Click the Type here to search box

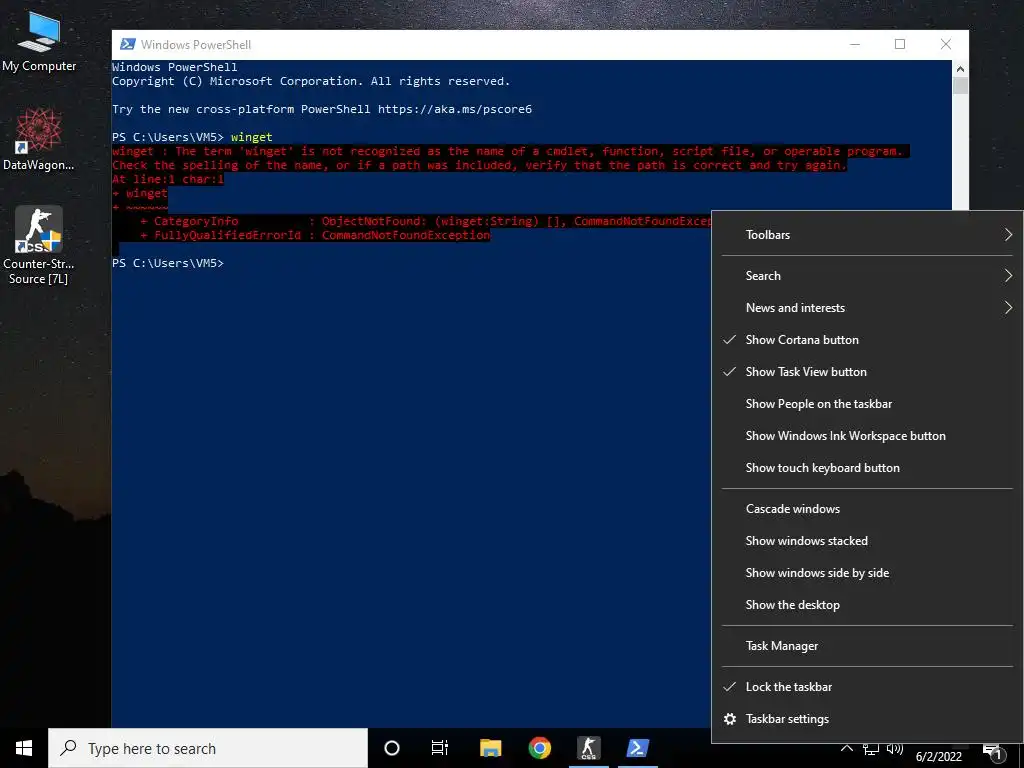tap(208, 748)
